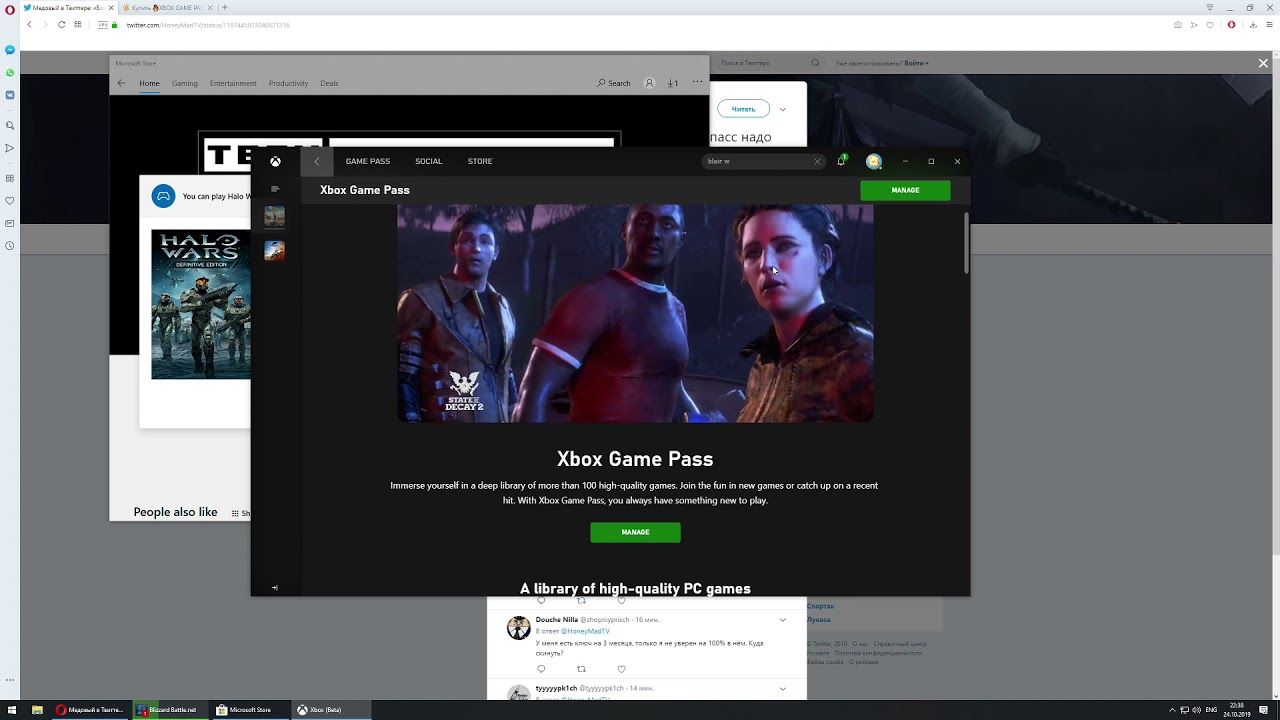Open Opera Easy Setup menu
Screen dimensions: 1280x720
[1271, 25]
